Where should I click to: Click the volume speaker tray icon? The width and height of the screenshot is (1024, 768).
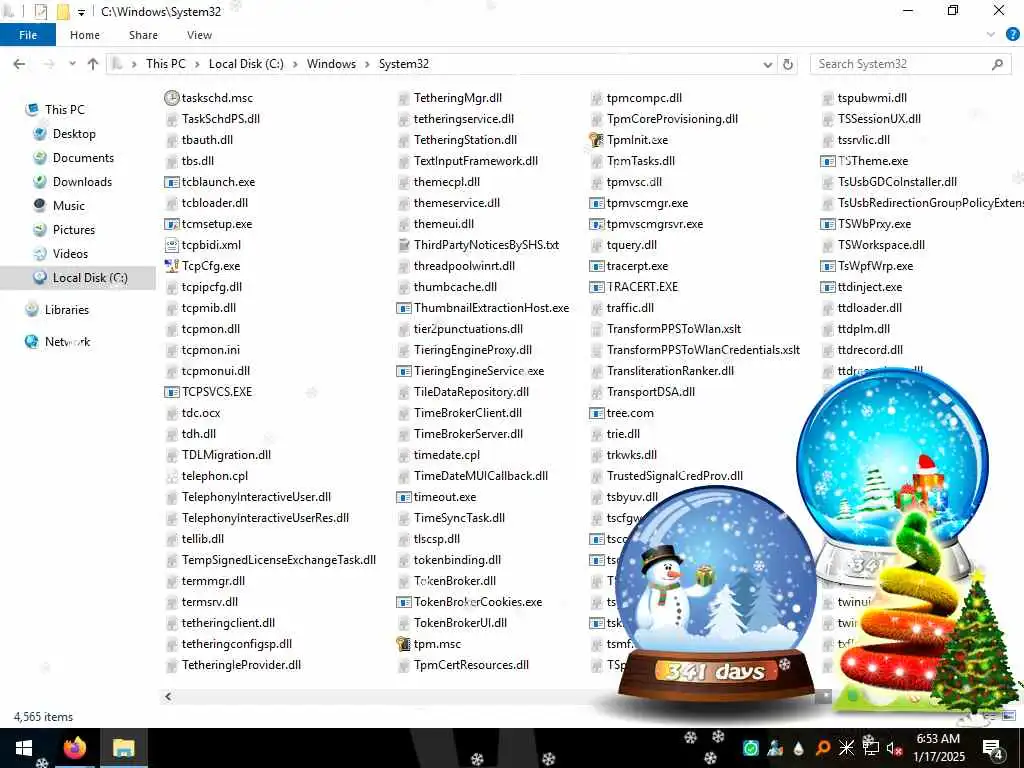pos(895,748)
